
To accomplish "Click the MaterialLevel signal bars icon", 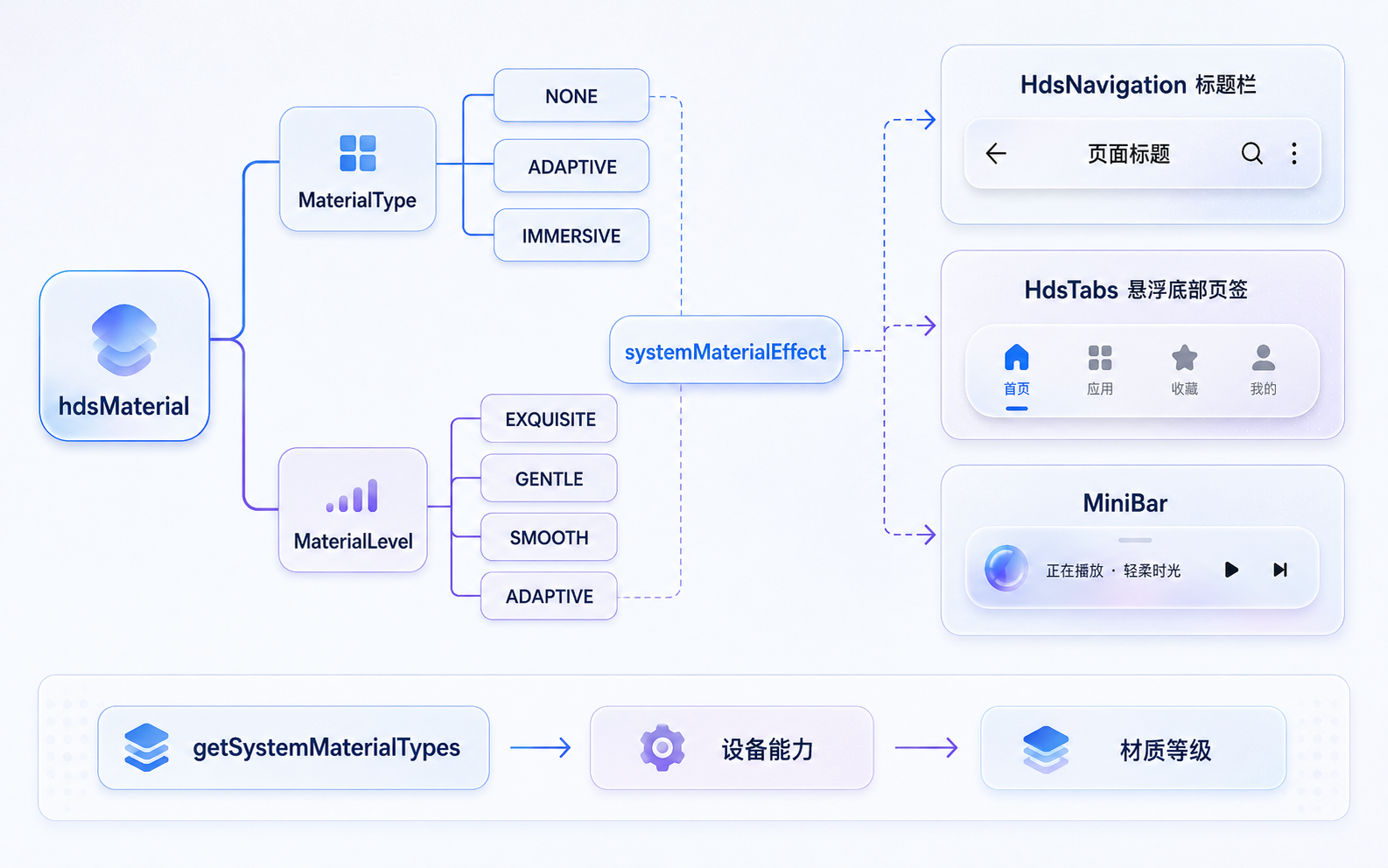I will [353, 495].
